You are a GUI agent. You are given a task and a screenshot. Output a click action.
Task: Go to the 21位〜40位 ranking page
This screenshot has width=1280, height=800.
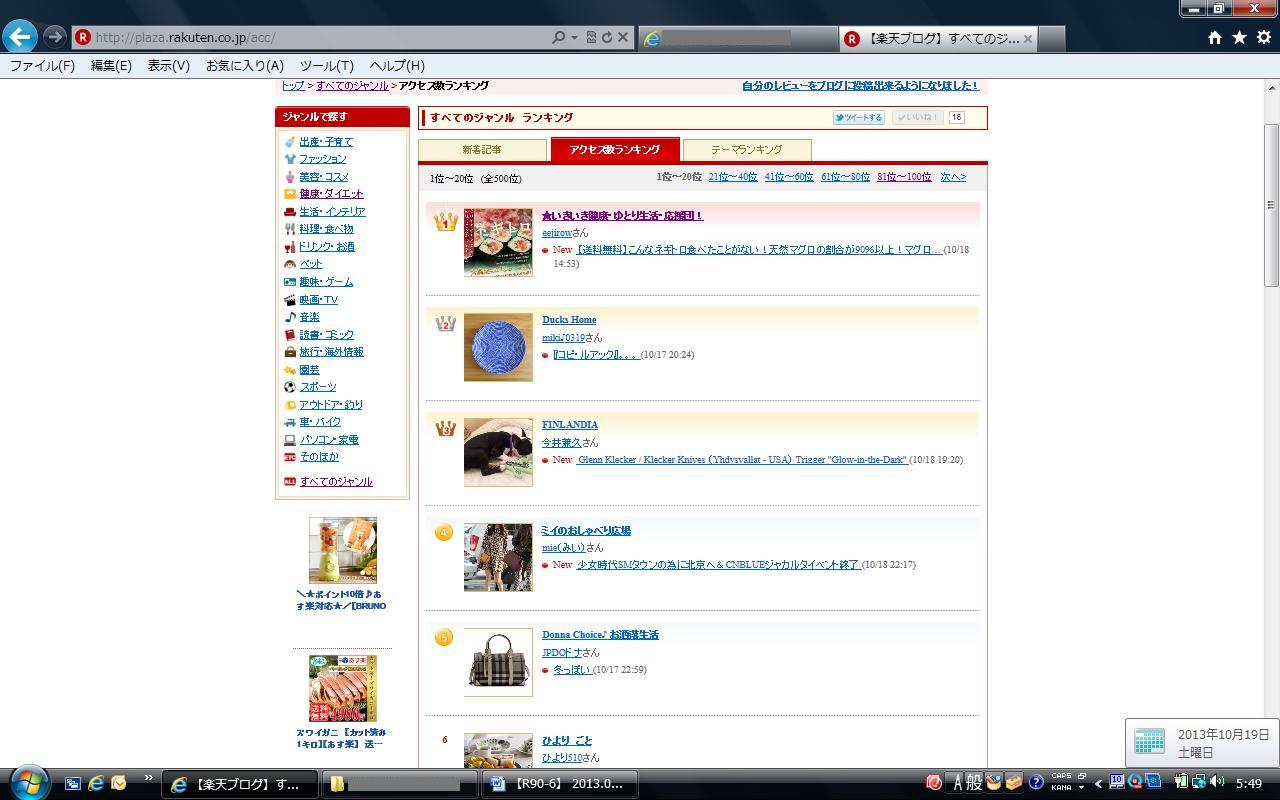[732, 177]
